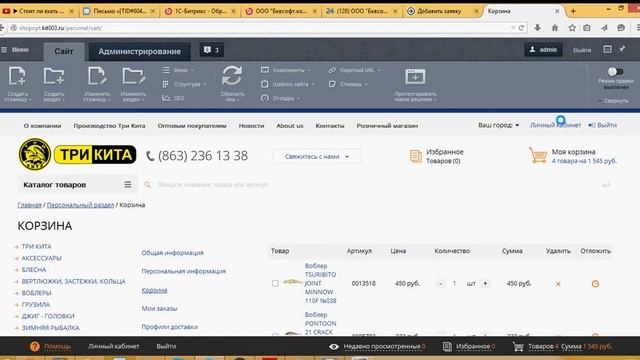Open the News menu item
This screenshot has height=360, width=640.
(x=251, y=126)
